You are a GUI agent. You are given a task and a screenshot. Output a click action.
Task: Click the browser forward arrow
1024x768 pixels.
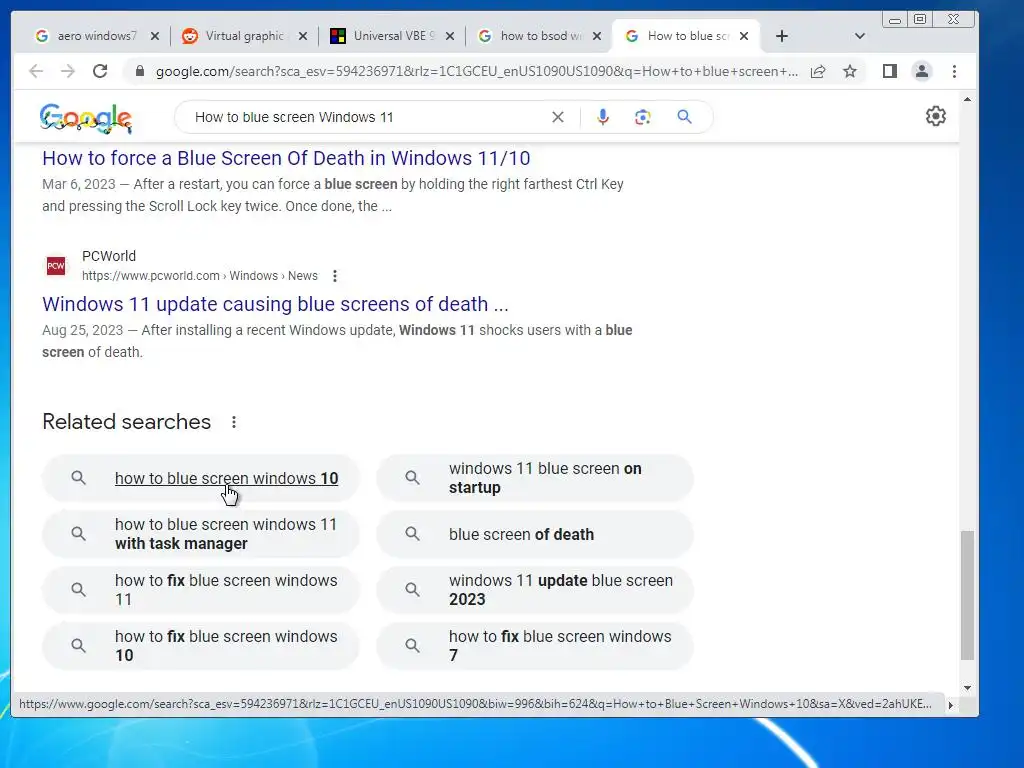click(68, 71)
